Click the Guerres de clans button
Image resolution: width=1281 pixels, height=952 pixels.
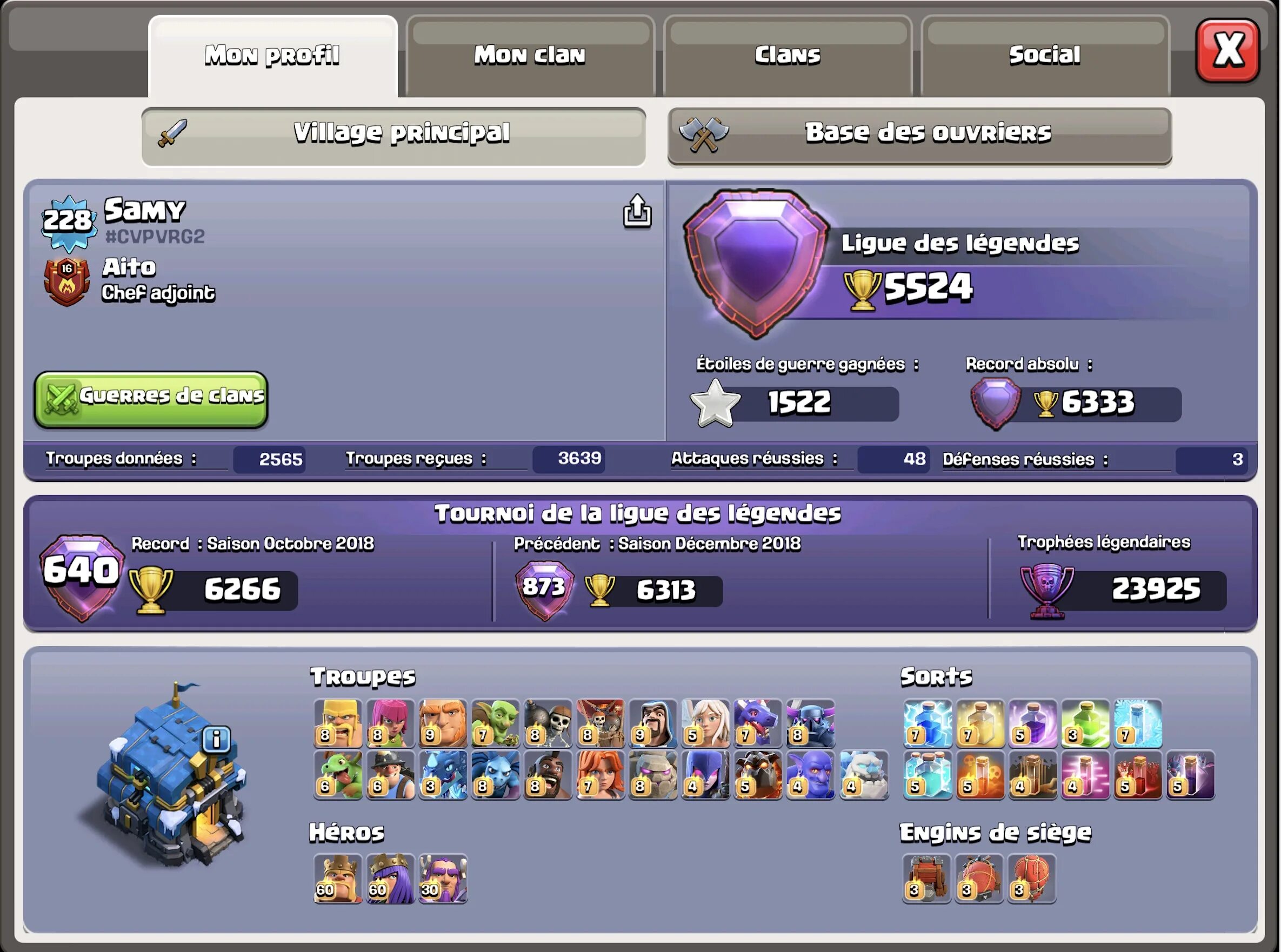coord(151,400)
